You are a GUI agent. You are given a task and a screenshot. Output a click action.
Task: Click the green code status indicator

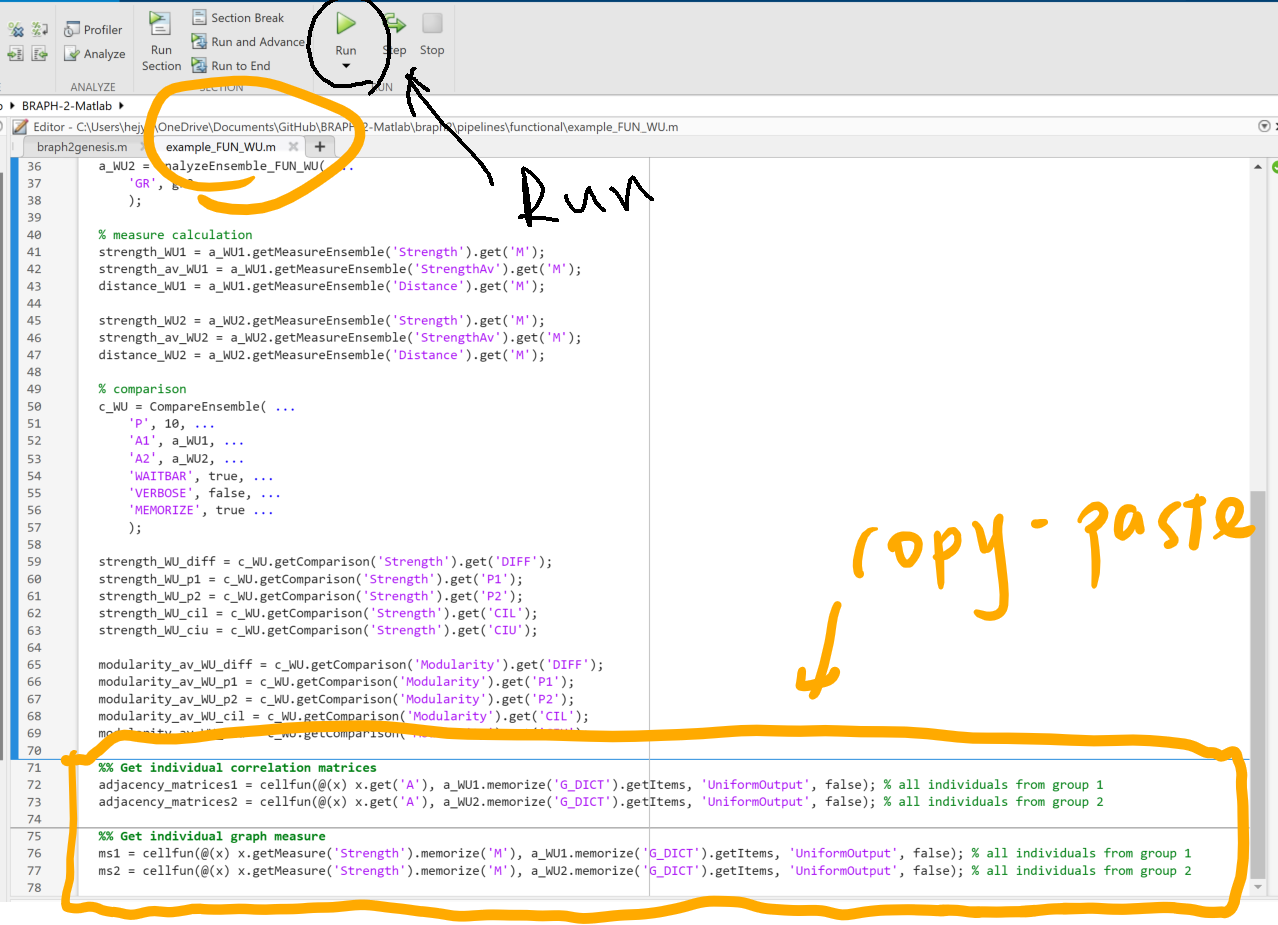point(1271,167)
